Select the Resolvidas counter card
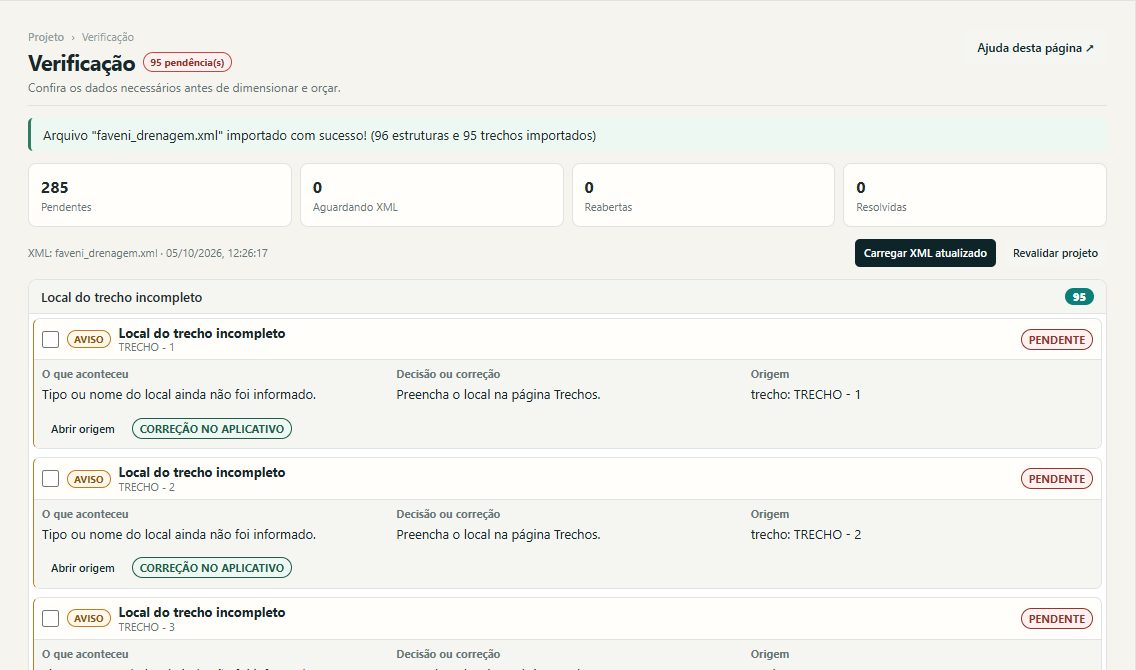 pyautogui.click(x=975, y=195)
